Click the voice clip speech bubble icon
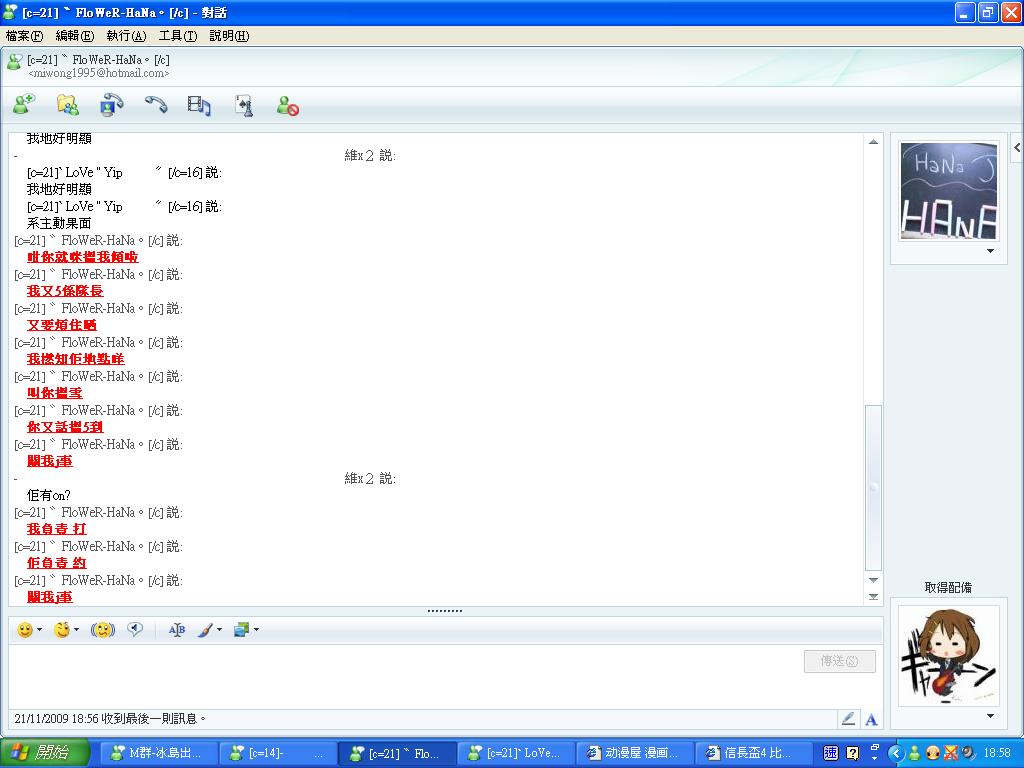Screen dimensions: 1024x768 click(135, 630)
